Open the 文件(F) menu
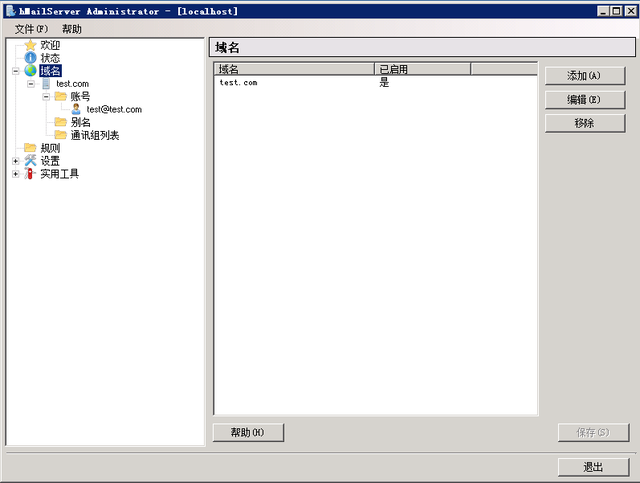 [31, 29]
